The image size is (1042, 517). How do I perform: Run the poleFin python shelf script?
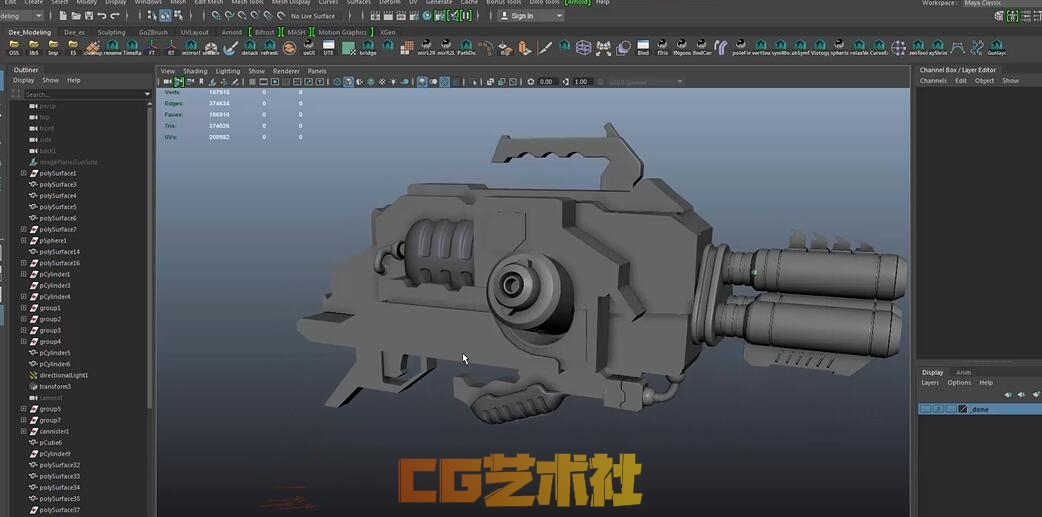(740, 47)
